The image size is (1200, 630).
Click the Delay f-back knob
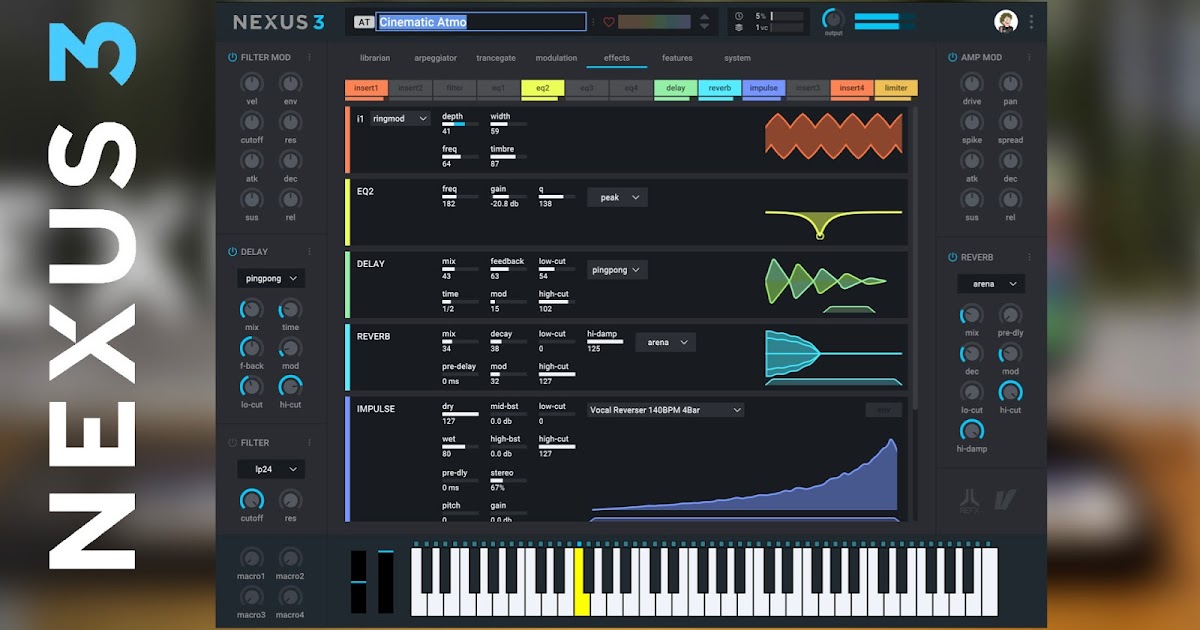point(252,348)
